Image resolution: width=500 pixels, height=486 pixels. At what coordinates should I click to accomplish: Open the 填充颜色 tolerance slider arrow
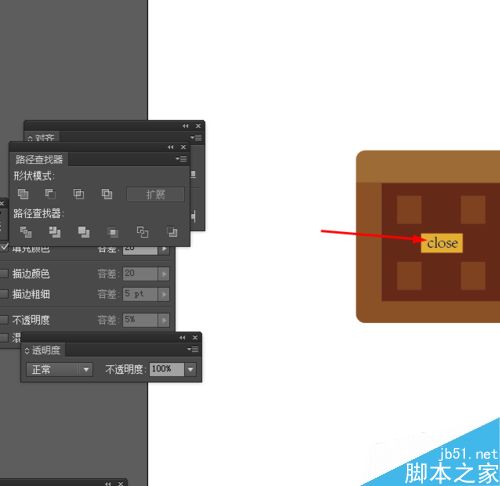164,249
